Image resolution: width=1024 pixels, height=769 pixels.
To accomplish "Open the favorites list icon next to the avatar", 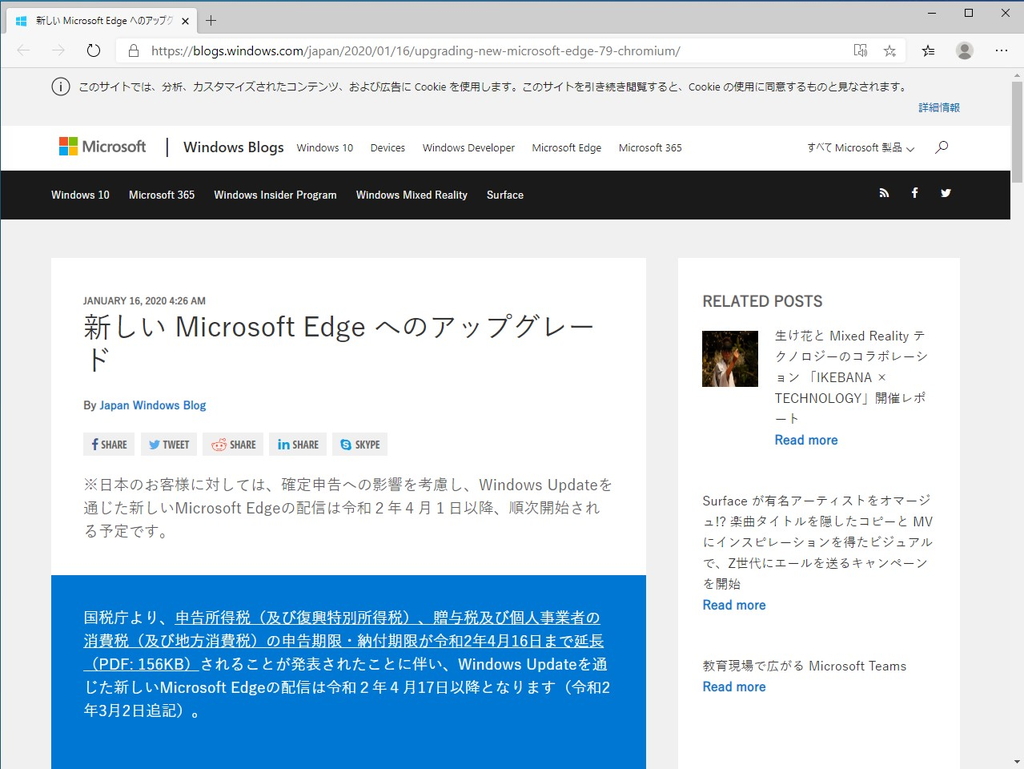I will (x=927, y=50).
